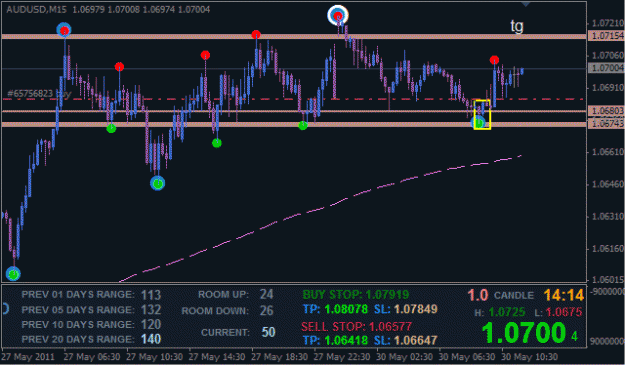Select the green dot with blue ring near 1.06460
The width and height of the screenshot is (625, 365).
tap(157, 183)
